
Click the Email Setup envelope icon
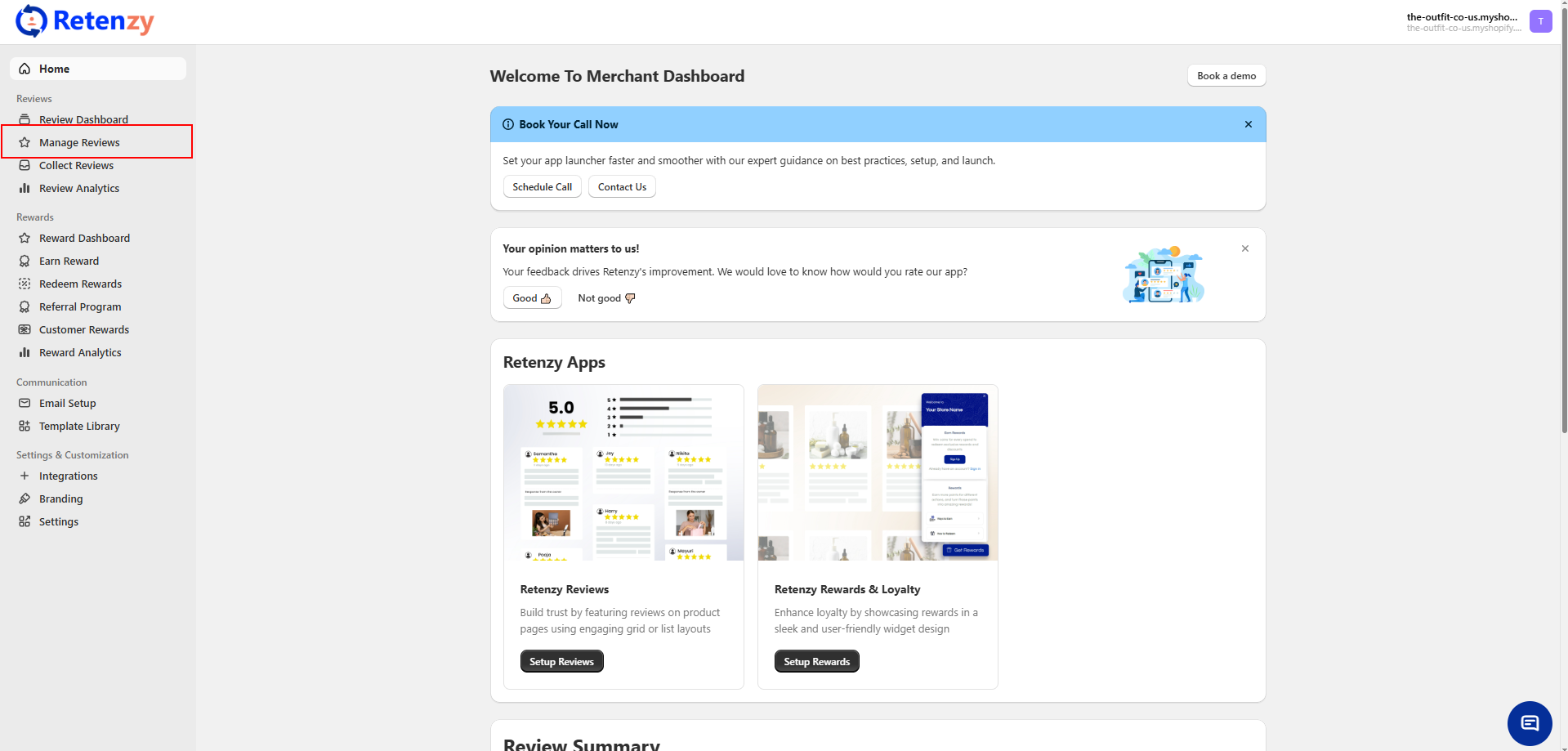tap(25, 403)
